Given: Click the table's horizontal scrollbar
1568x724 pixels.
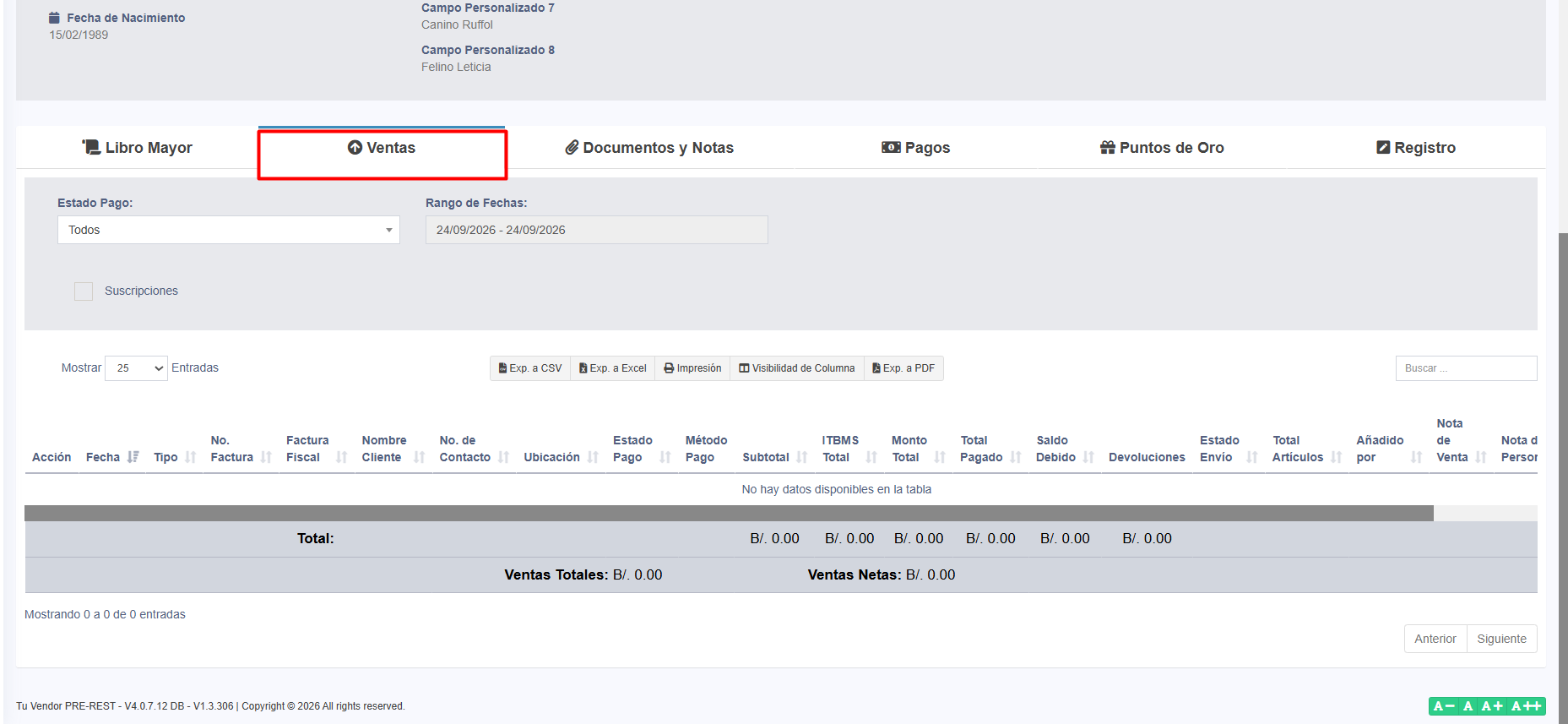Looking at the screenshot, I should coord(729,513).
